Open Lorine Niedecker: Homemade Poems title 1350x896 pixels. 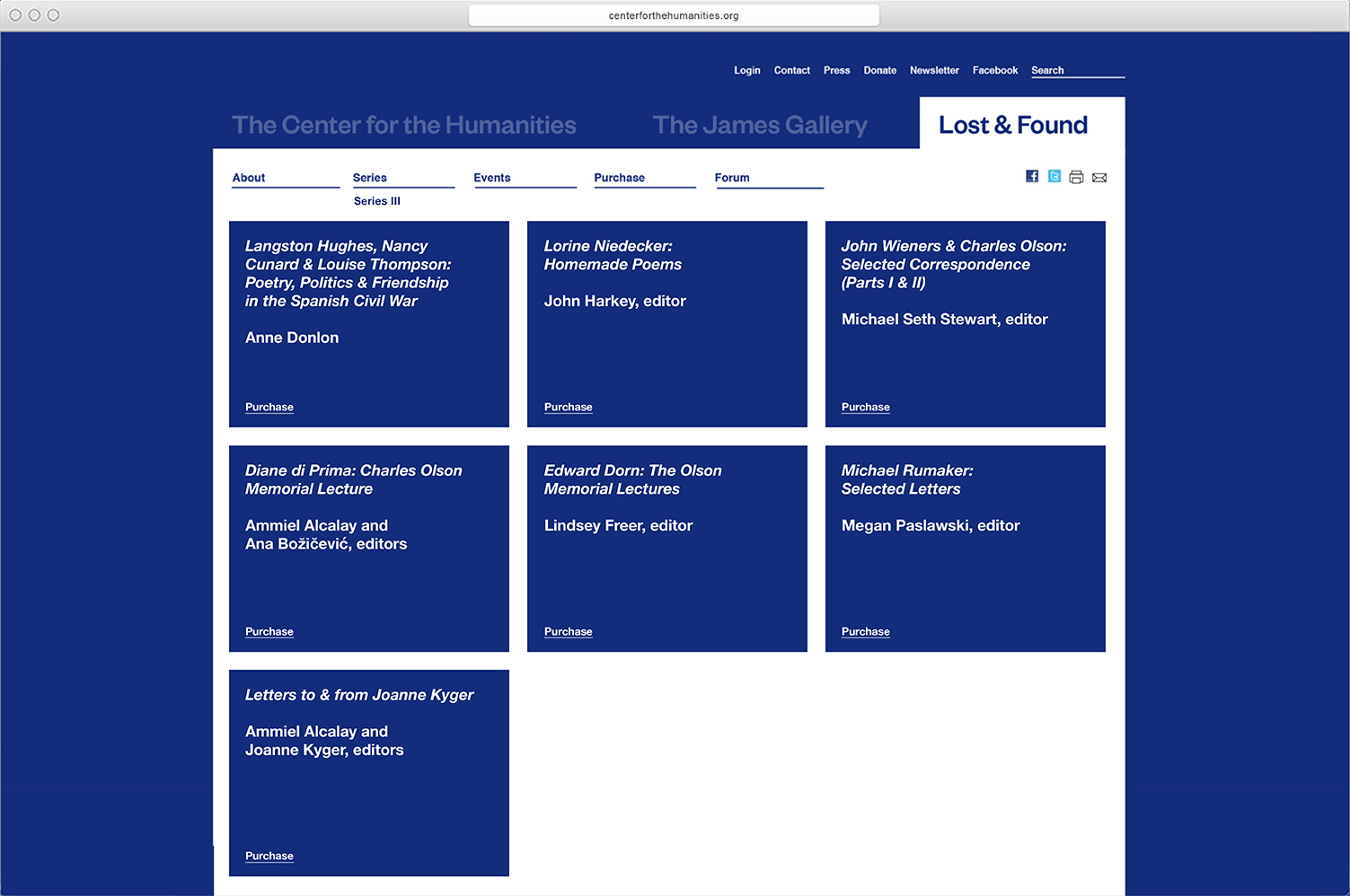point(613,255)
